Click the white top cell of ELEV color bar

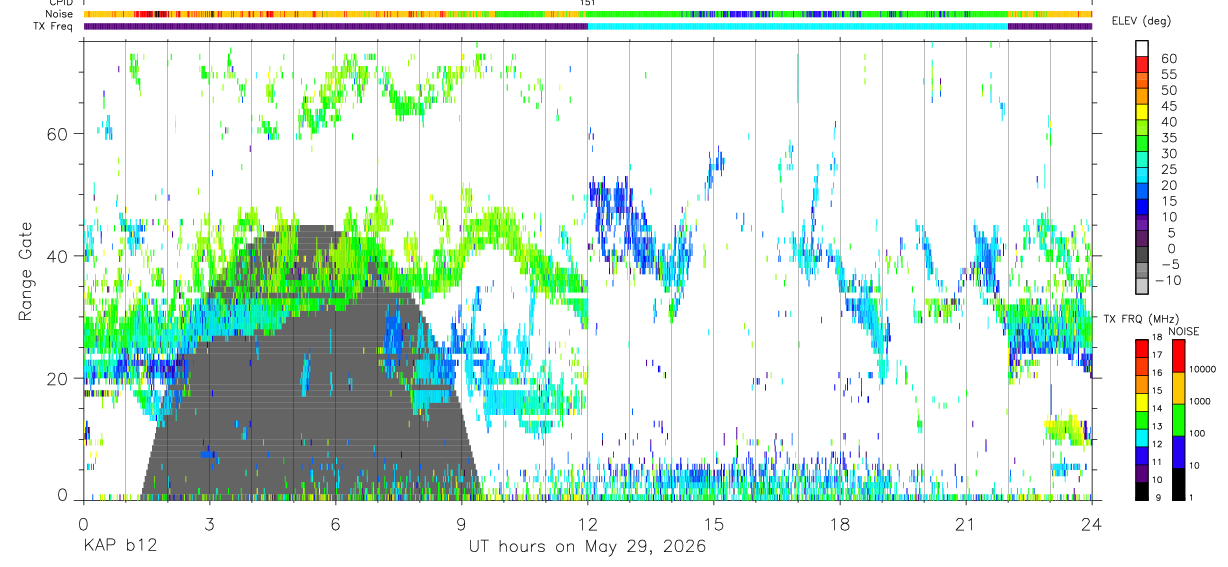point(1142,48)
